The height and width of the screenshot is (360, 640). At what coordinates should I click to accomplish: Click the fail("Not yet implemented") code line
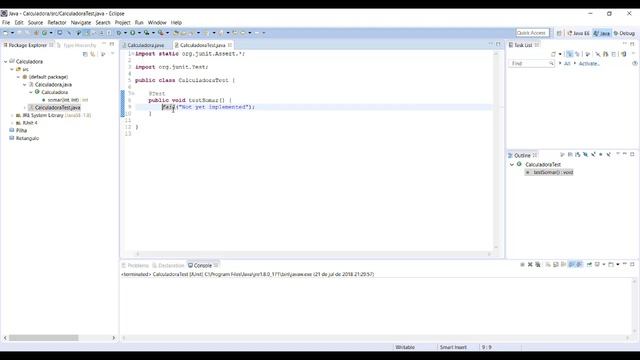click(208, 107)
